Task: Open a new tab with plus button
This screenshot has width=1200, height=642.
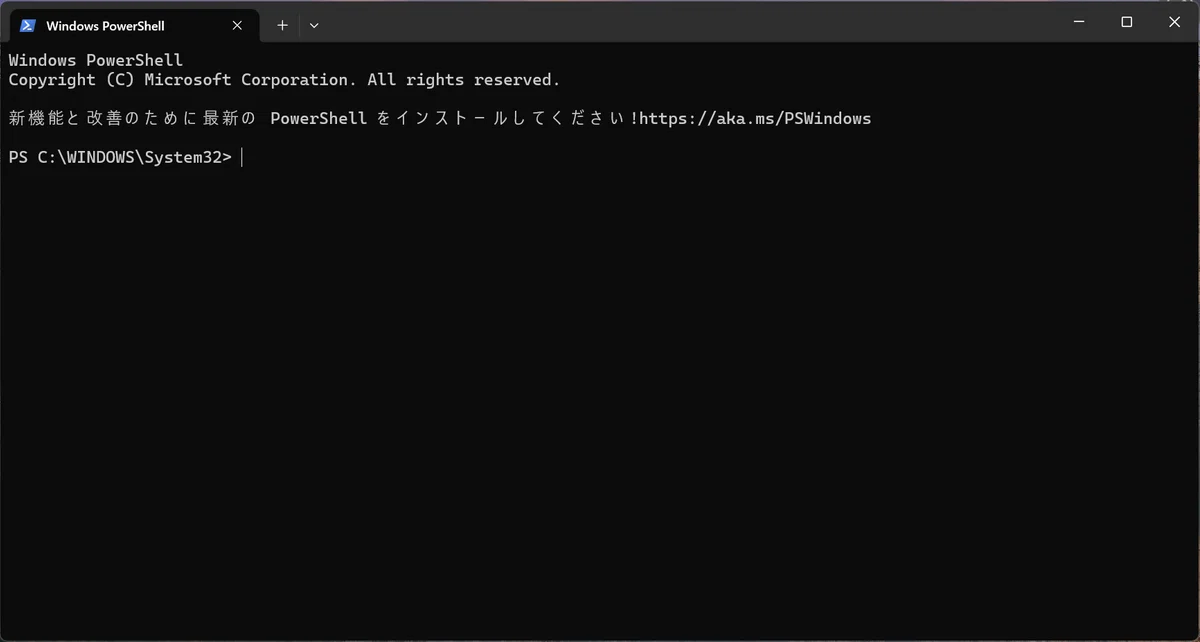Action: pyautogui.click(x=282, y=25)
